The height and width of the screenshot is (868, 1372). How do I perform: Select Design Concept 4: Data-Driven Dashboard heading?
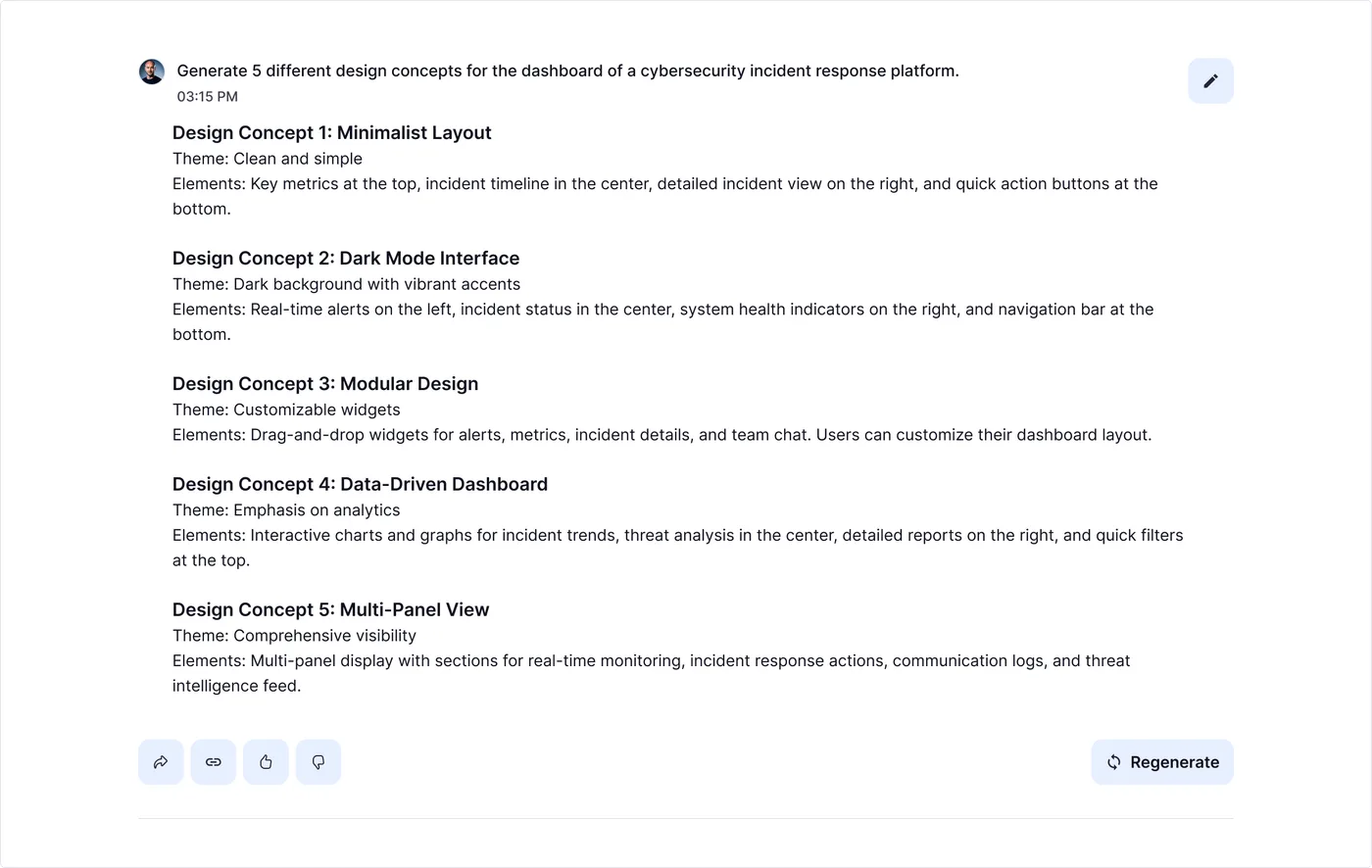[360, 484]
